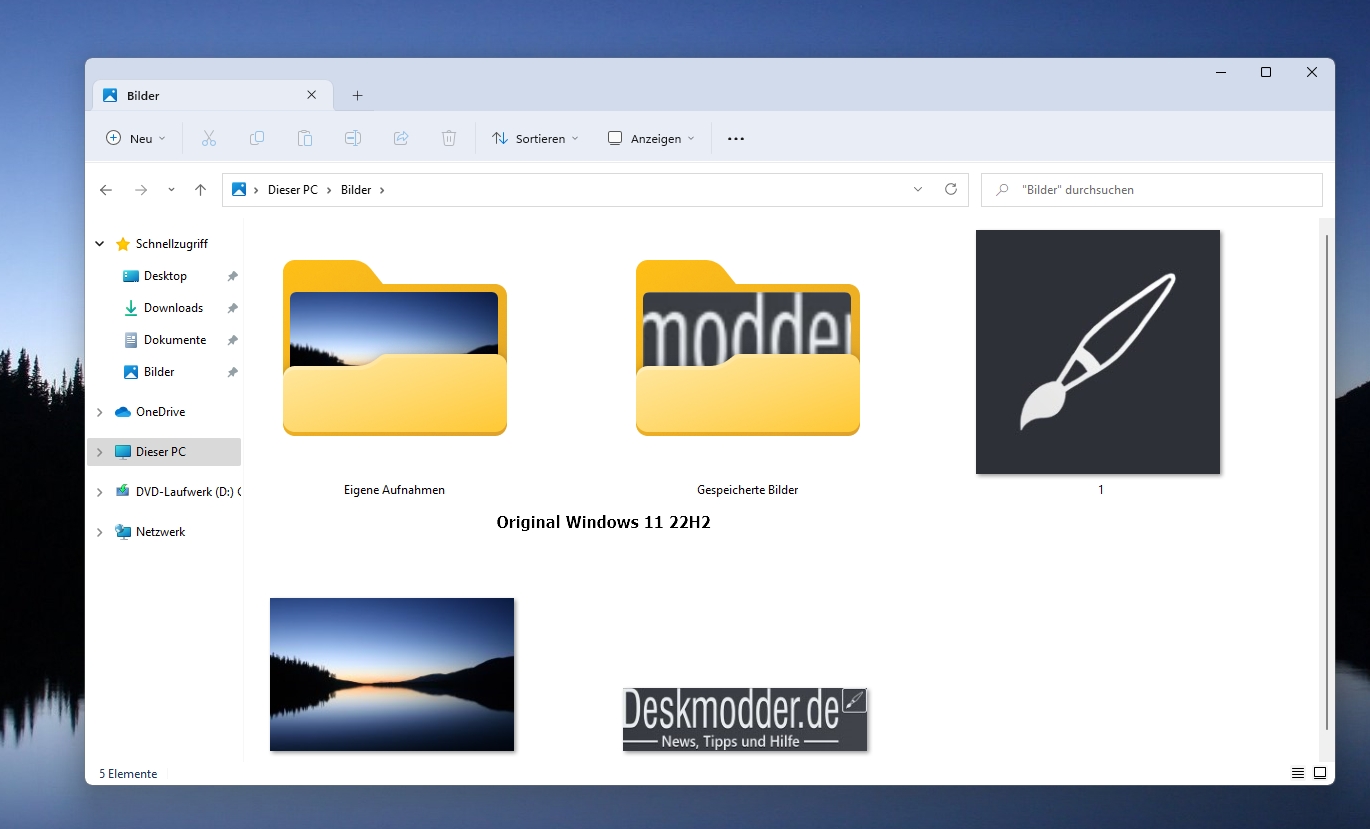Expand the OneDrive tree node
This screenshot has width=1370, height=829.
(99, 412)
